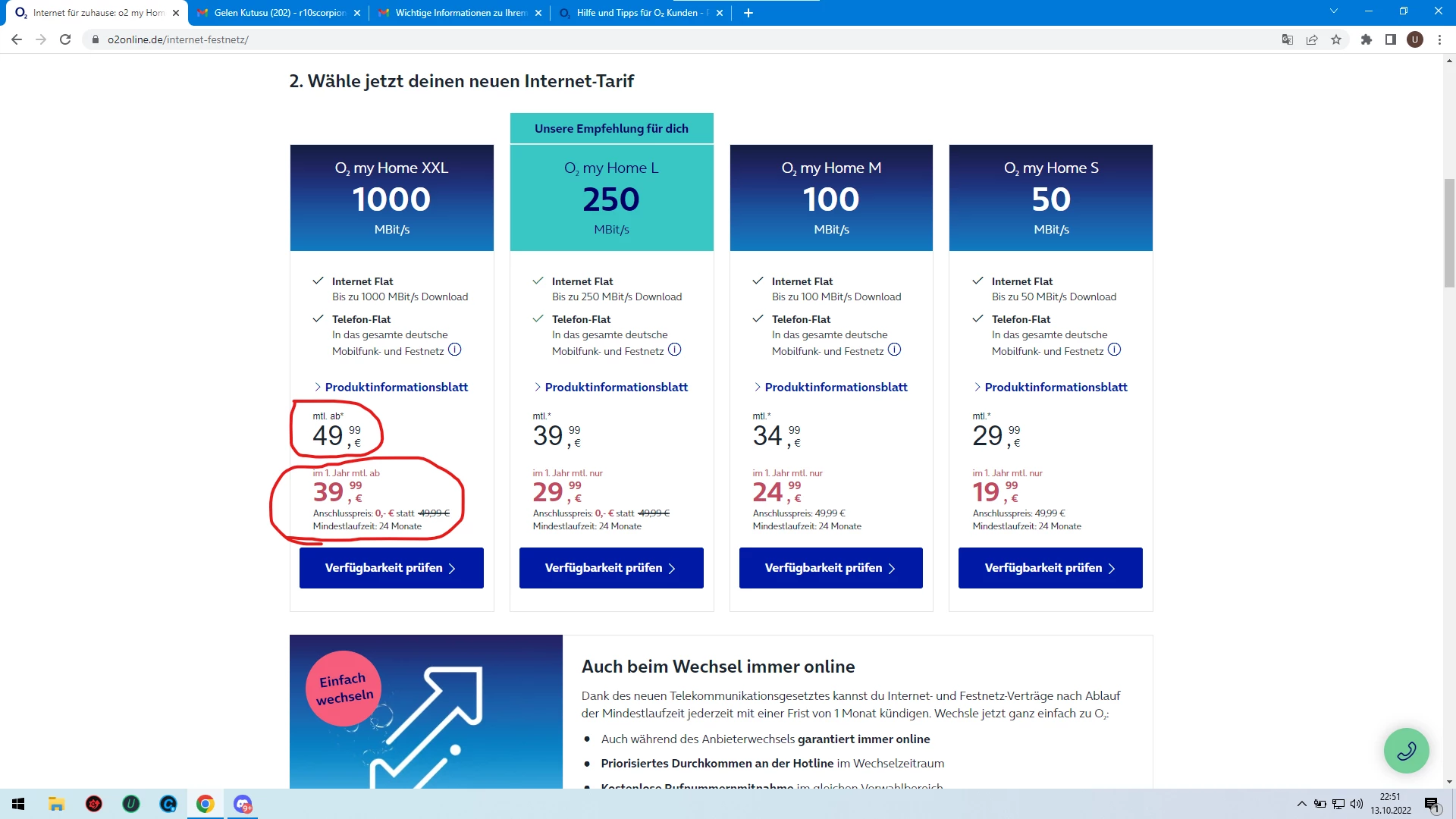Bookmark this page with the star icon
1456x819 pixels.
(1336, 39)
